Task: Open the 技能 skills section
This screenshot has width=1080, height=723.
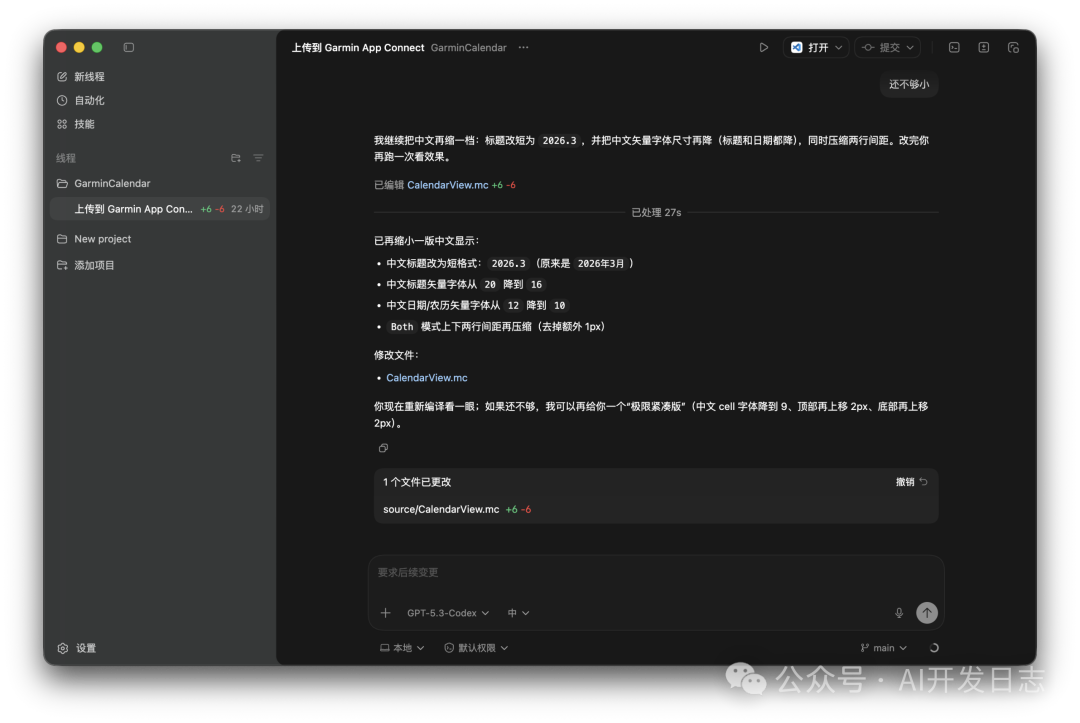Action: click(62, 123)
